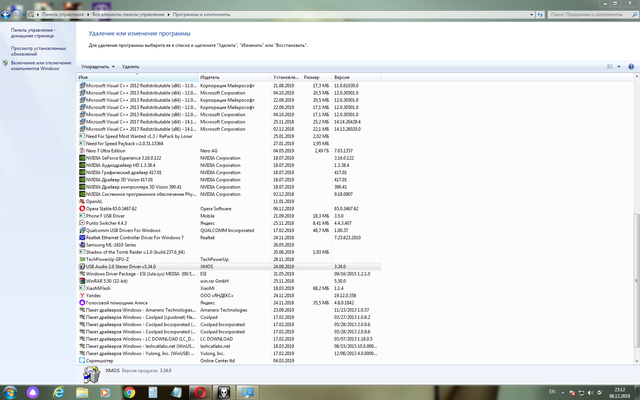
Task: Click the Punto Switcher 4.4.3 icon
Action: tap(82, 223)
